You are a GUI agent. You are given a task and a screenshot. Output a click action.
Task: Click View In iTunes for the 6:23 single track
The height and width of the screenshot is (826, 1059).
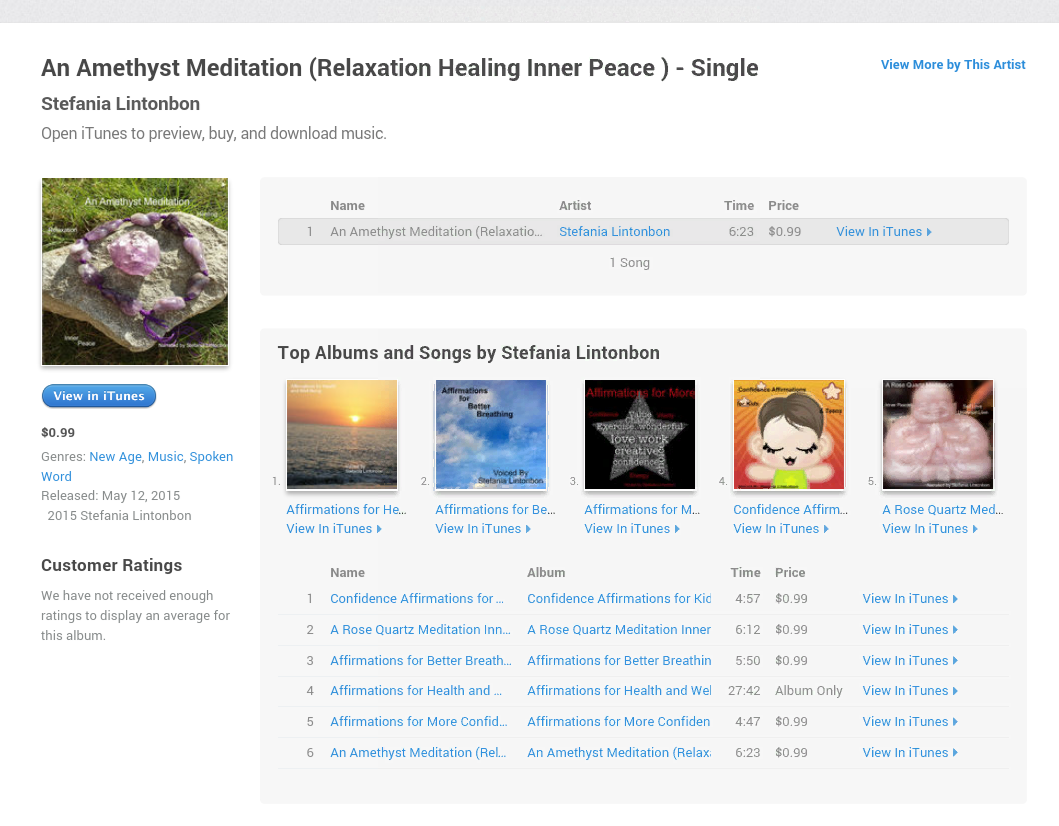click(883, 232)
